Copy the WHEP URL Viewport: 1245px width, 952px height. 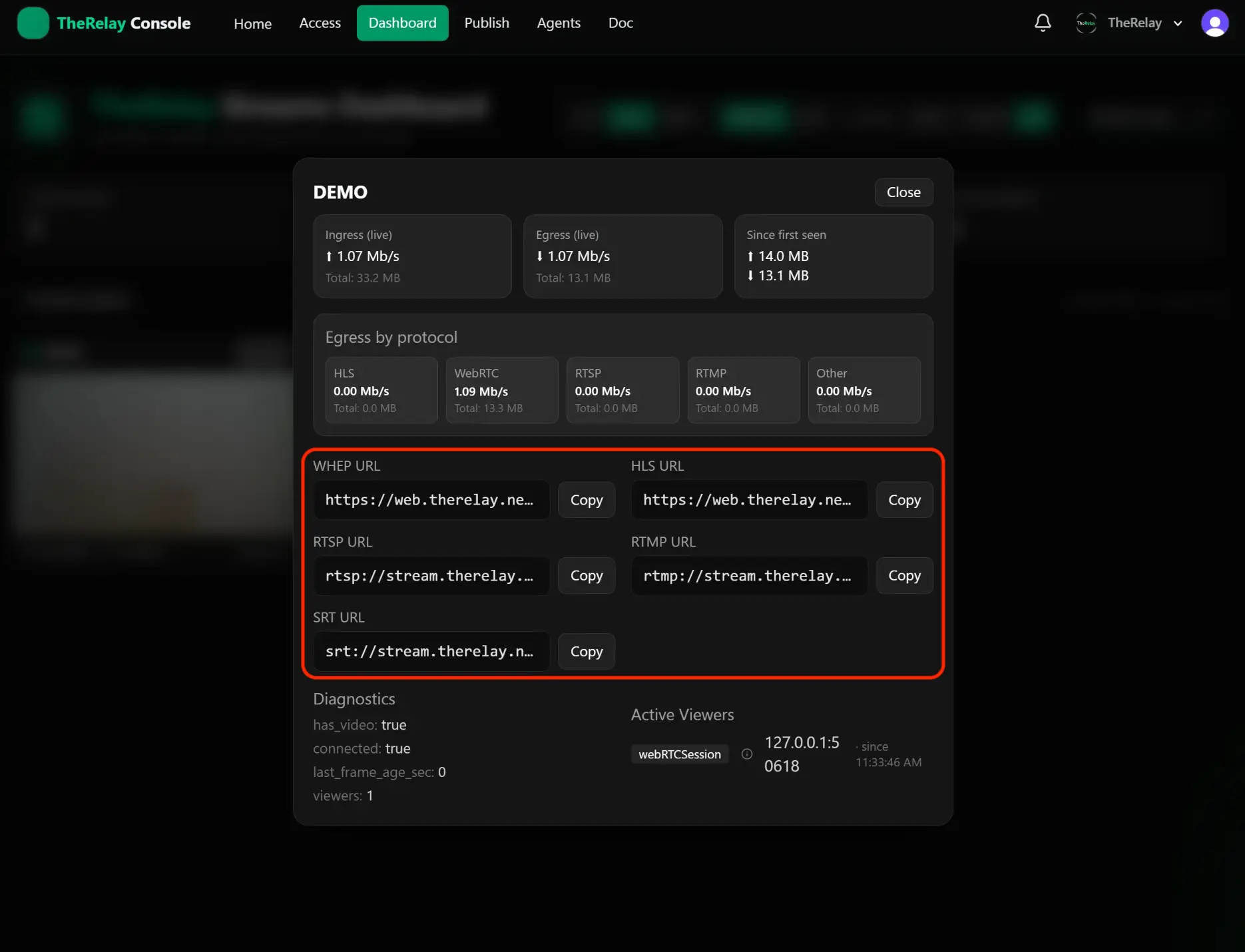pyautogui.click(x=587, y=500)
